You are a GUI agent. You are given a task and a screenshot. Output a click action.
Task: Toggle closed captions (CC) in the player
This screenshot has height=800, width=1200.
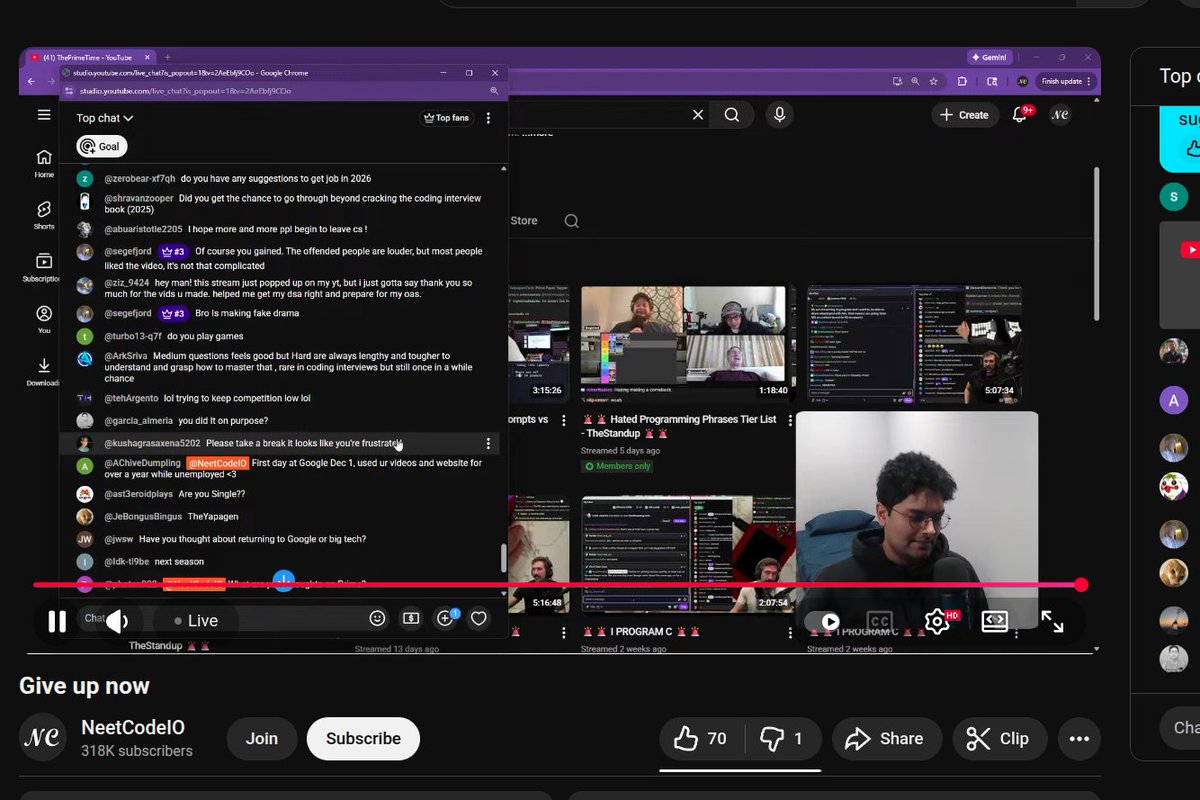[879, 621]
